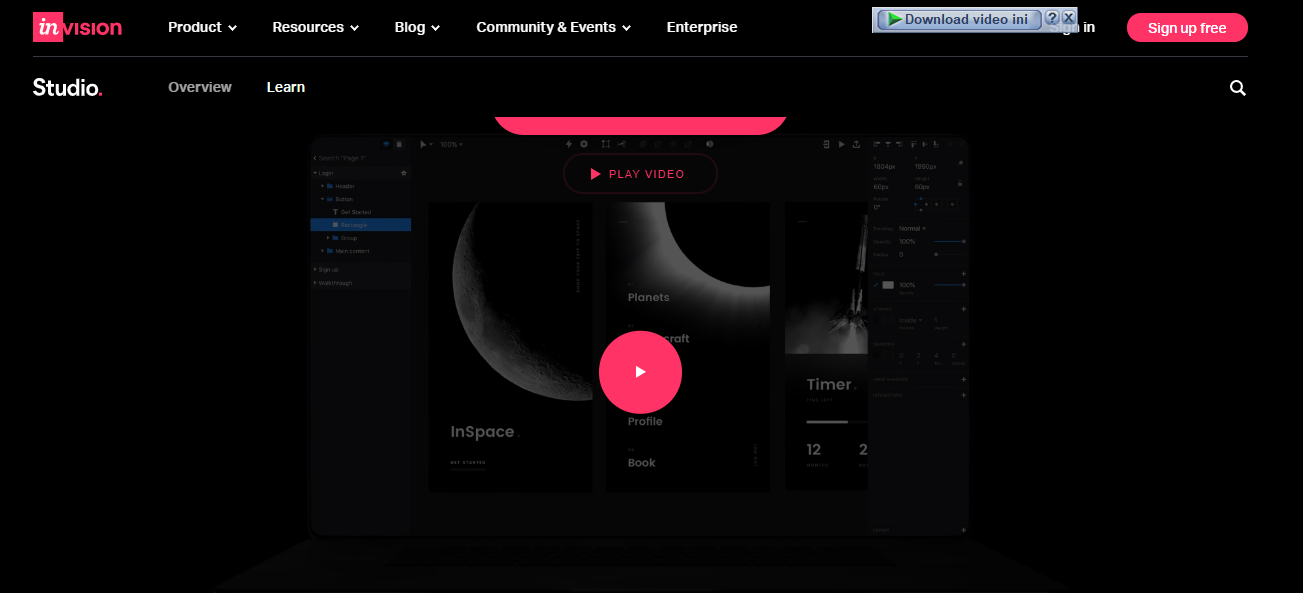Select the pointer tool in mockup toolbar
The width and height of the screenshot is (1303, 593).
coord(425,145)
